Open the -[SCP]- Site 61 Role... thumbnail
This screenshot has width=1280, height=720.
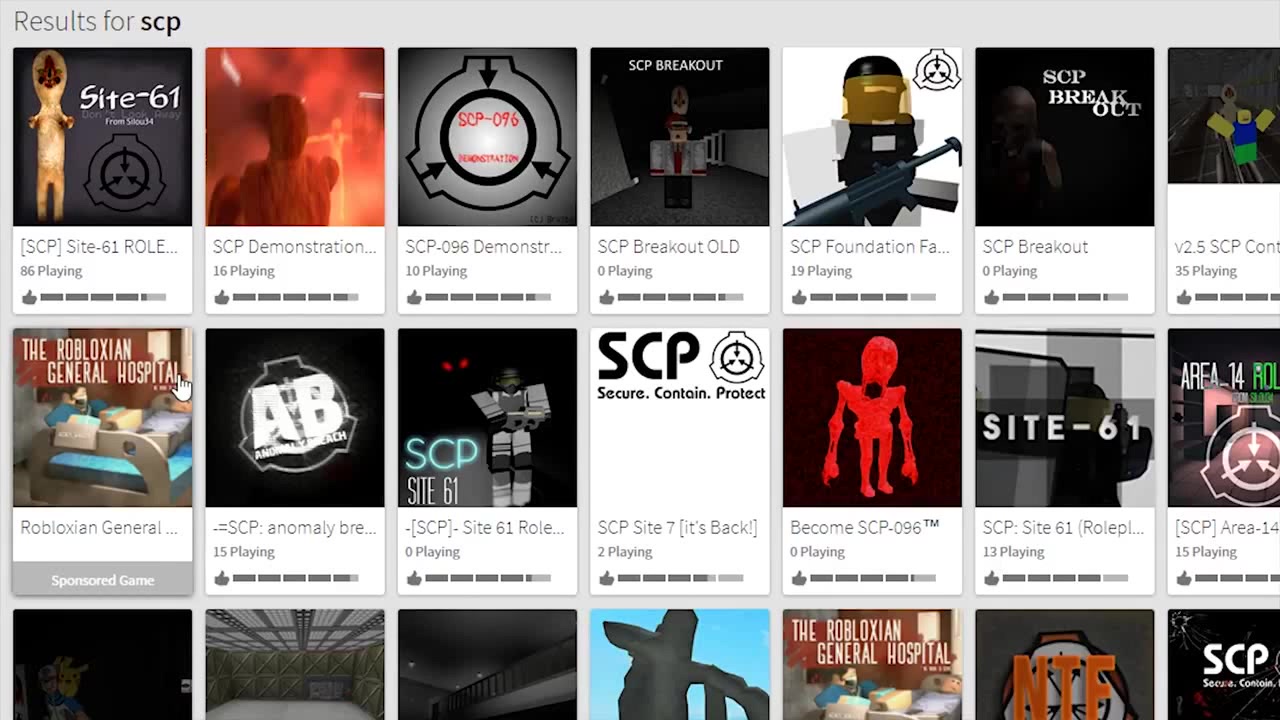(x=487, y=418)
